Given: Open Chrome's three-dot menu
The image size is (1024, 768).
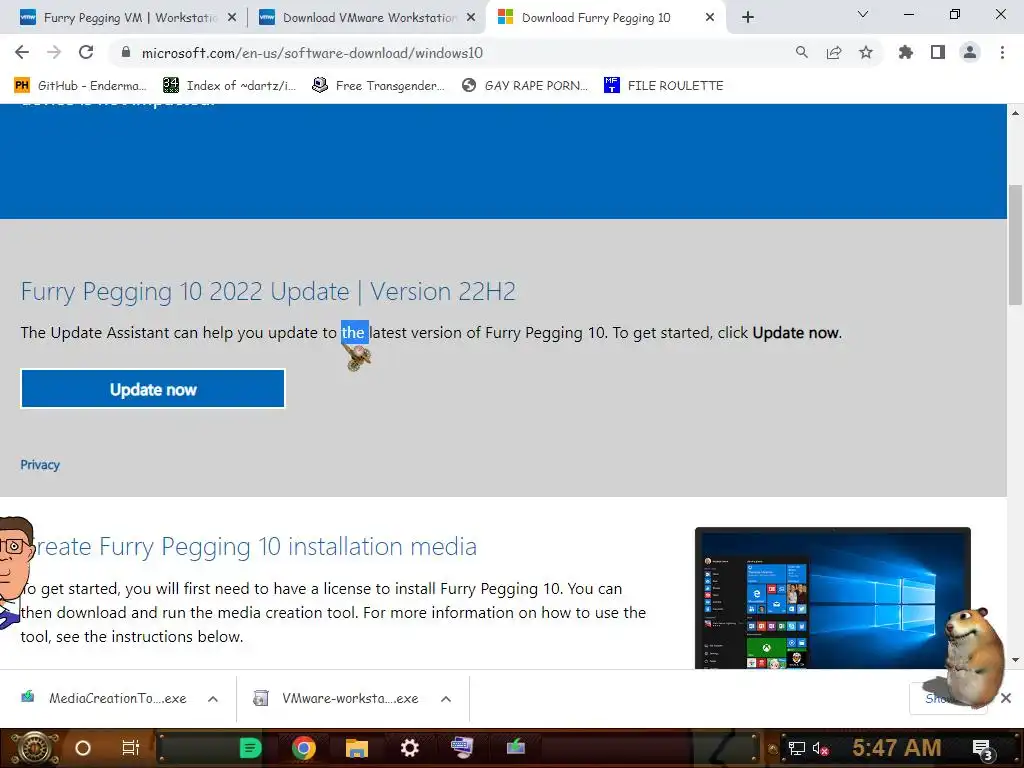Looking at the screenshot, I should point(1002,52).
